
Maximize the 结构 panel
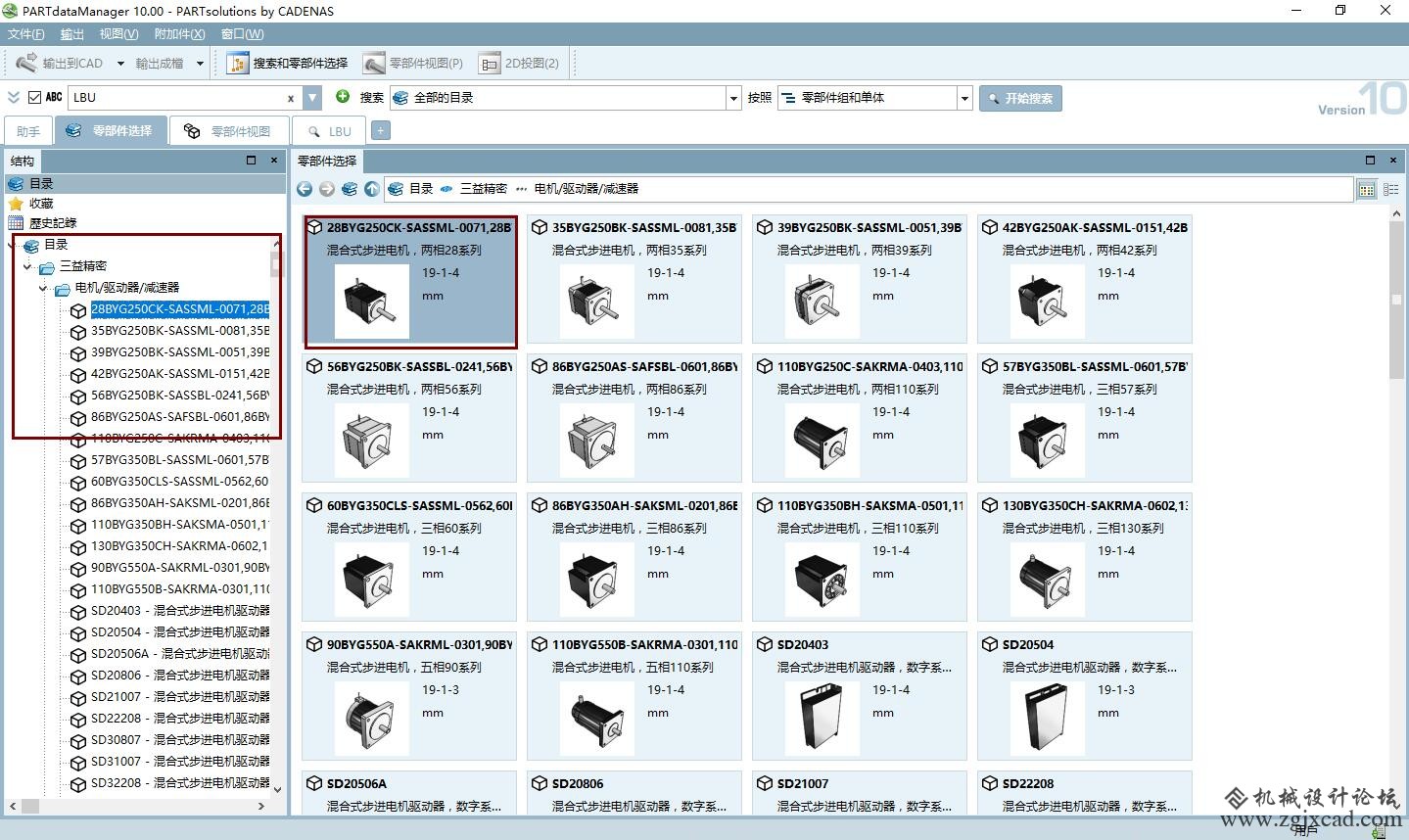[x=251, y=160]
